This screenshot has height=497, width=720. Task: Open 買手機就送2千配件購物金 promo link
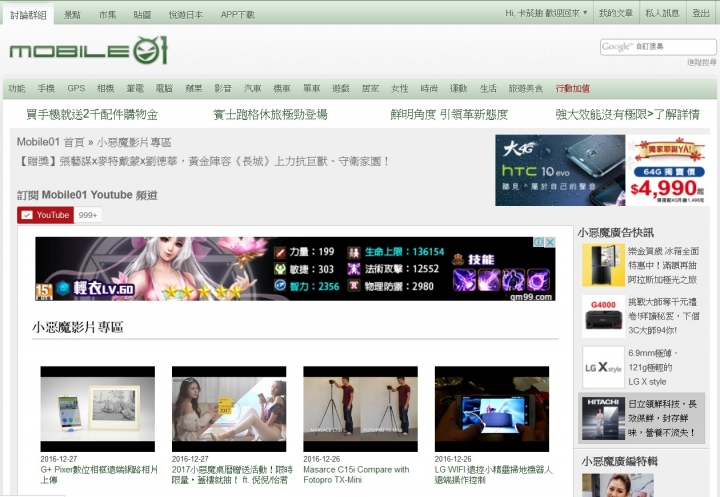pyautogui.click(x=92, y=114)
